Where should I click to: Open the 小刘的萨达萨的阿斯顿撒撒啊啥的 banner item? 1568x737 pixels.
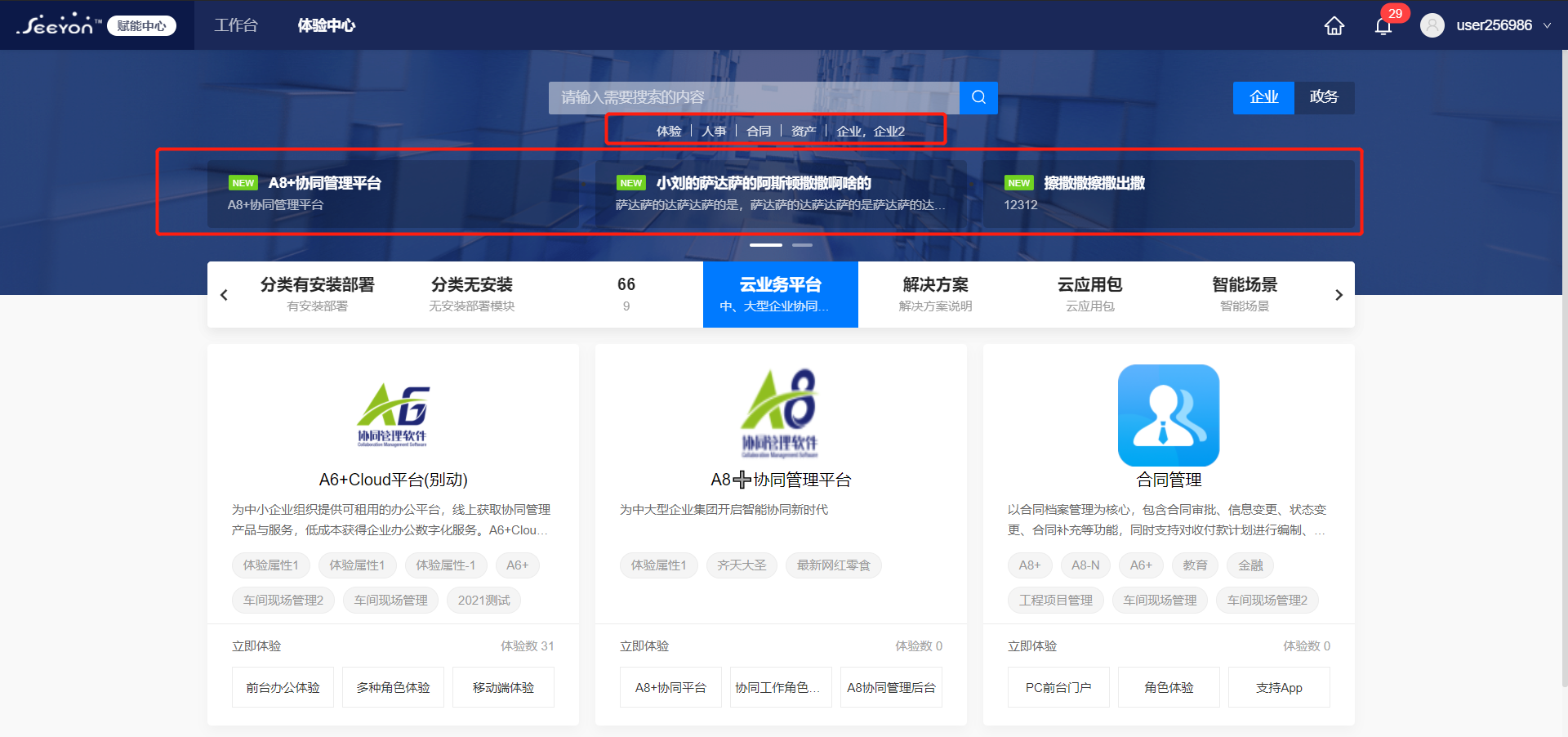781,194
